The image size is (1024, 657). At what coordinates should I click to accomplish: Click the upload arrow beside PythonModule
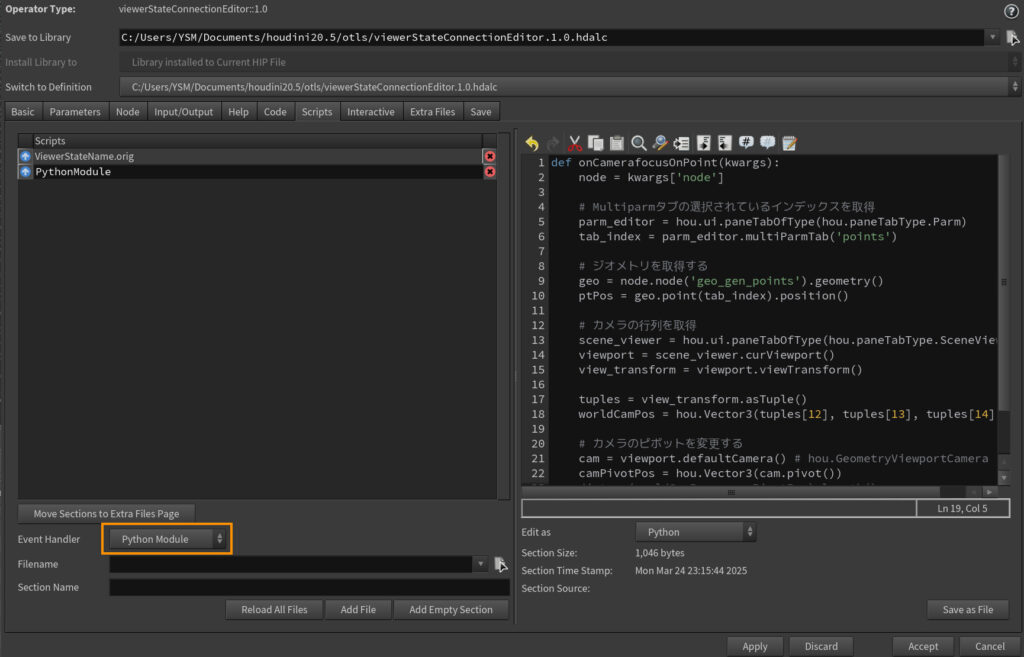click(x=24, y=171)
